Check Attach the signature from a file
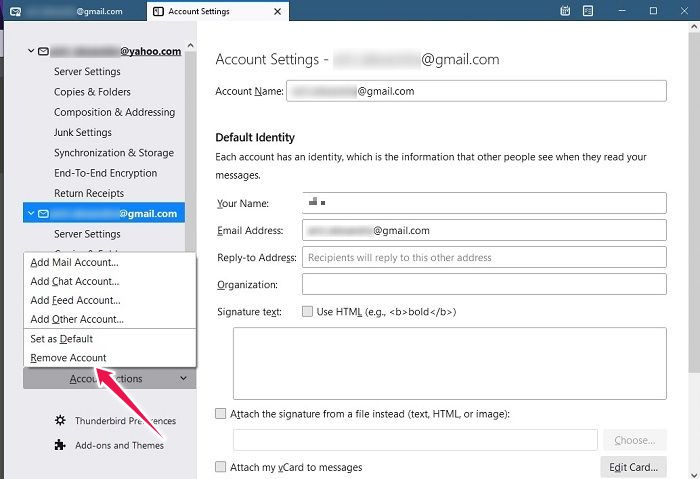 pos(221,414)
